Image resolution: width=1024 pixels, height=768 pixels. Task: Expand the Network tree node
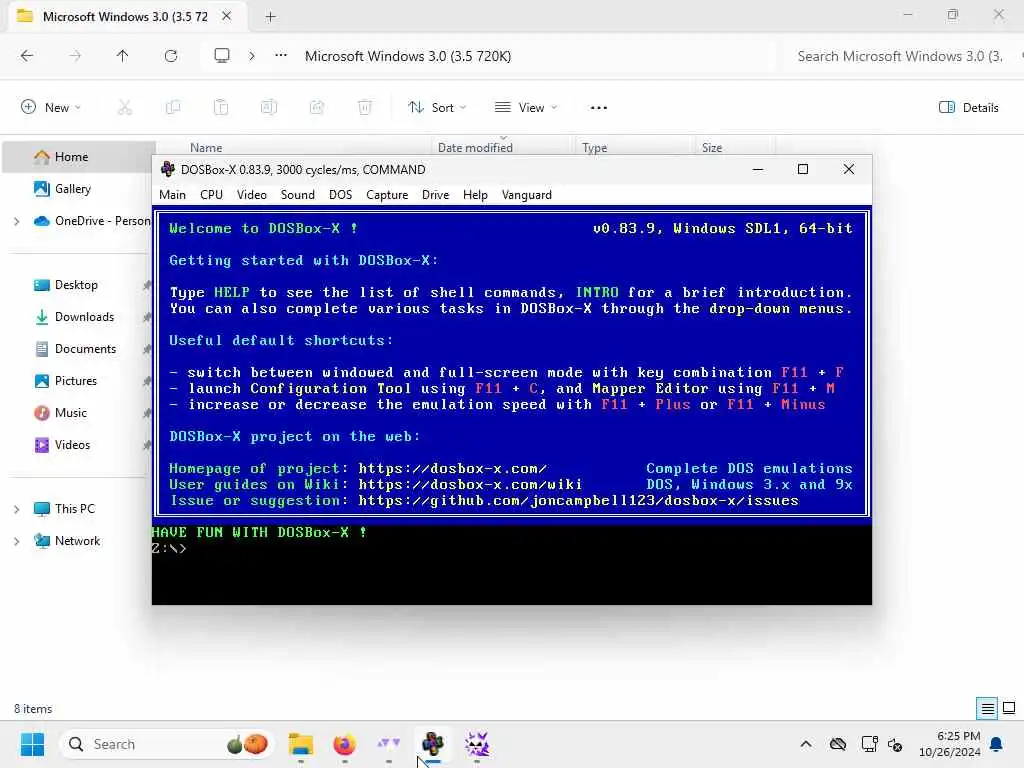coord(16,541)
